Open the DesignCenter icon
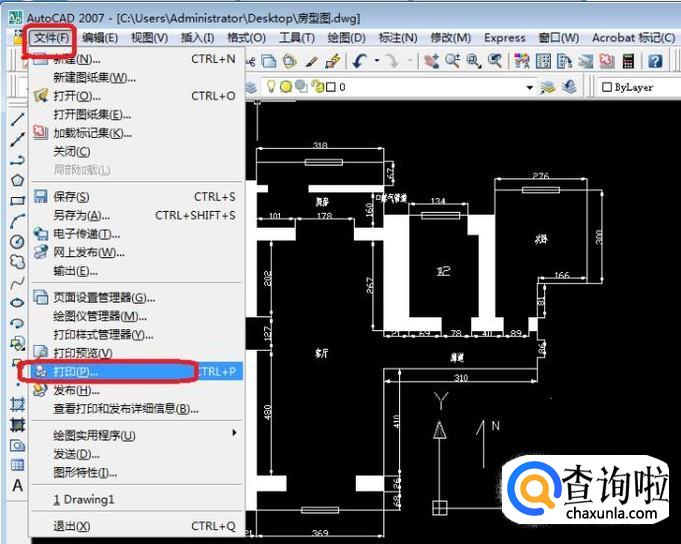Image resolution: width=681 pixels, height=544 pixels. point(543,61)
